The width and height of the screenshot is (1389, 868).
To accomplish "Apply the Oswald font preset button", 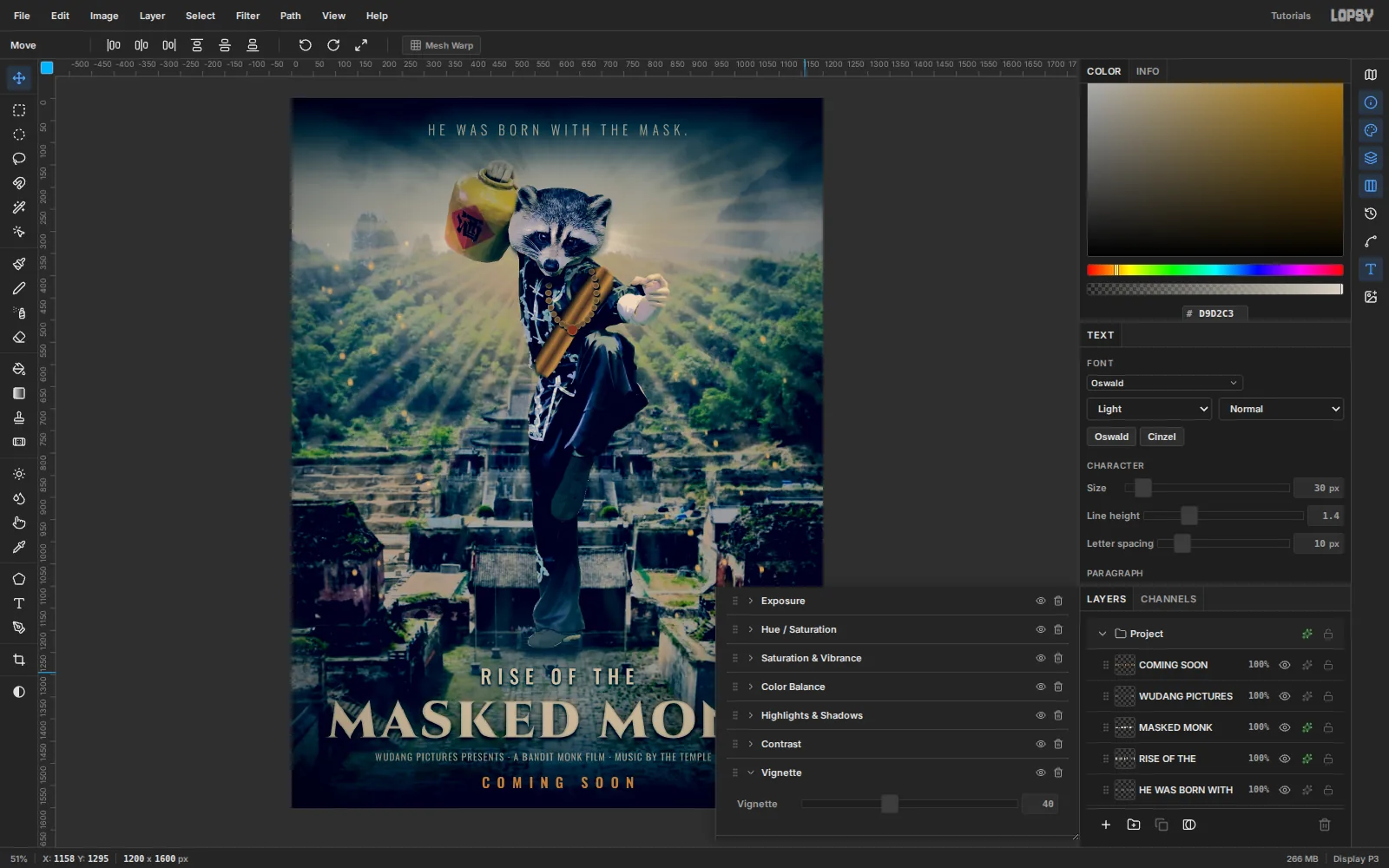I will point(1111,437).
